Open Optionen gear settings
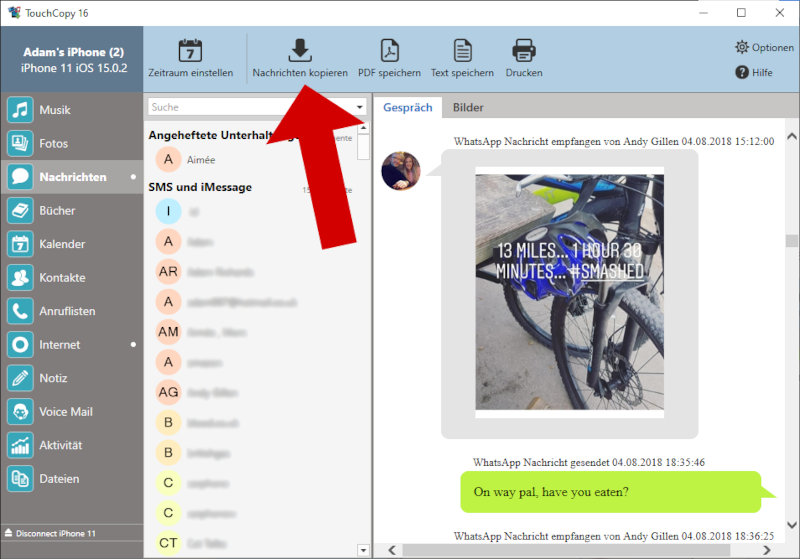 tap(742, 47)
